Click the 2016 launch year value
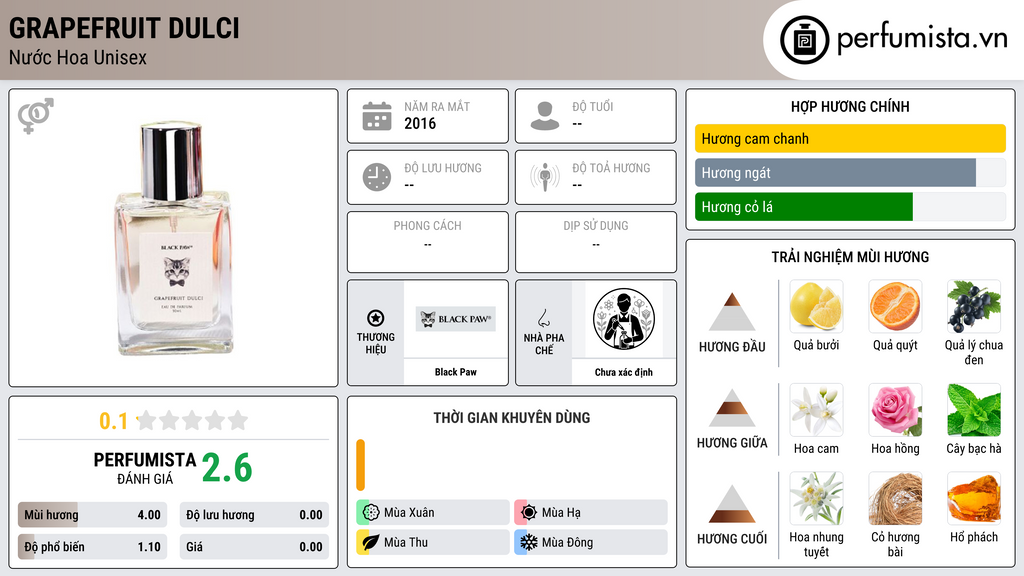Image resolution: width=1024 pixels, height=576 pixels. coord(420,123)
